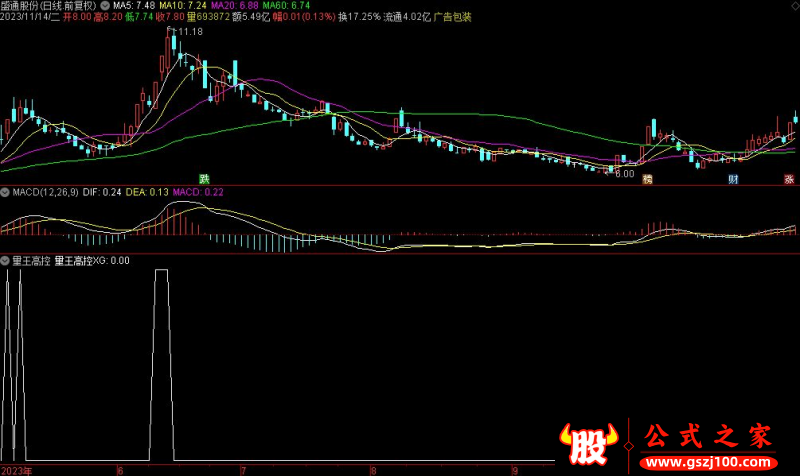Click month 8 on time axis
Screen dimensions: 800x476
373,471
